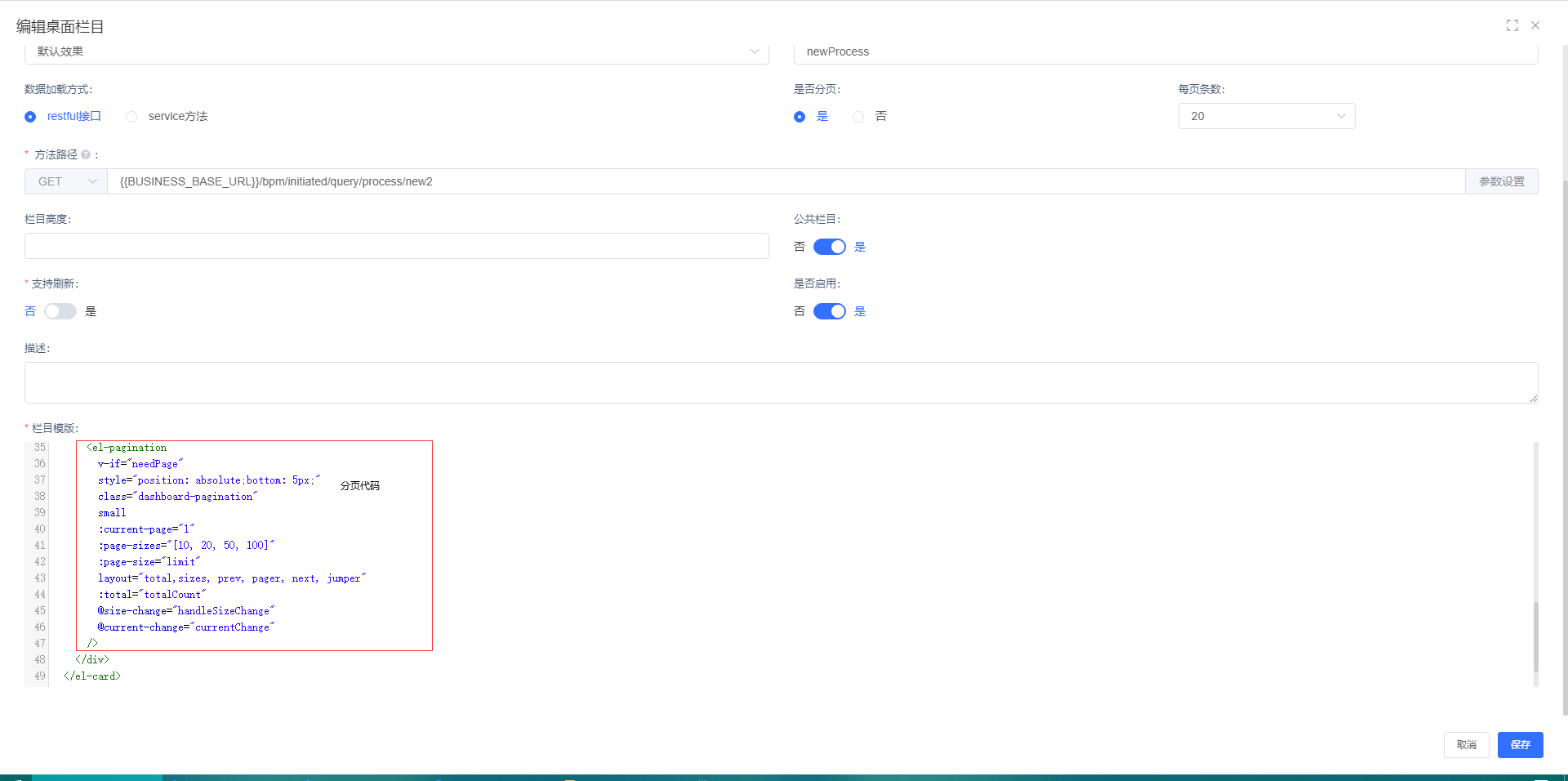This screenshot has width=1568, height=781.
Task: Toggle the 公共栏目 switch
Action: point(829,247)
